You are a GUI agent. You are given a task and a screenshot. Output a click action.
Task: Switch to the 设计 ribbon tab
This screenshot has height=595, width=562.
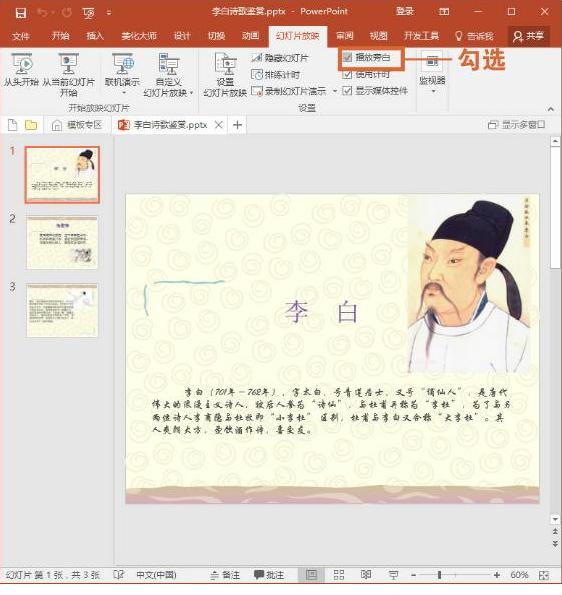(x=182, y=36)
